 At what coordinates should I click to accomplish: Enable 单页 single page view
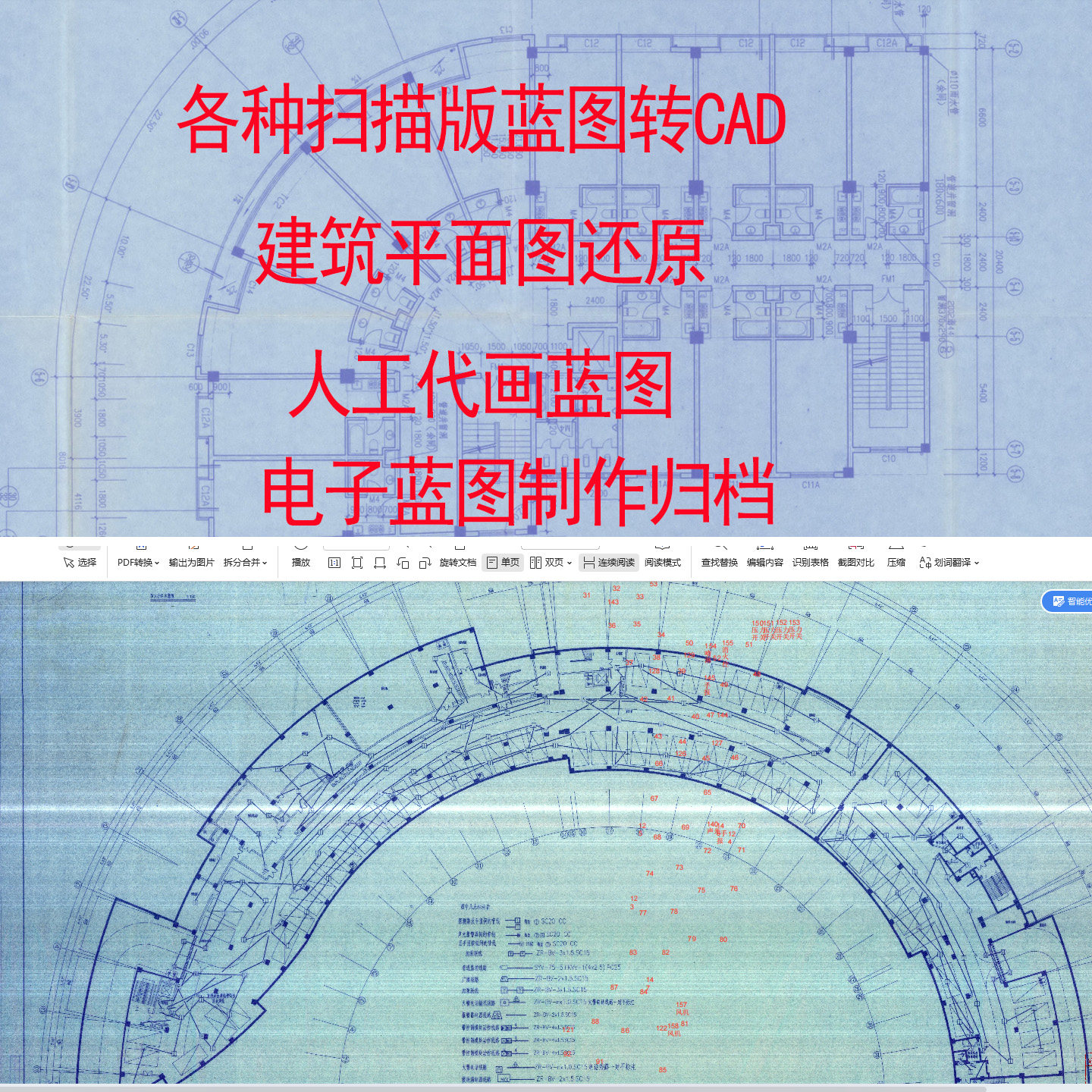(504, 563)
